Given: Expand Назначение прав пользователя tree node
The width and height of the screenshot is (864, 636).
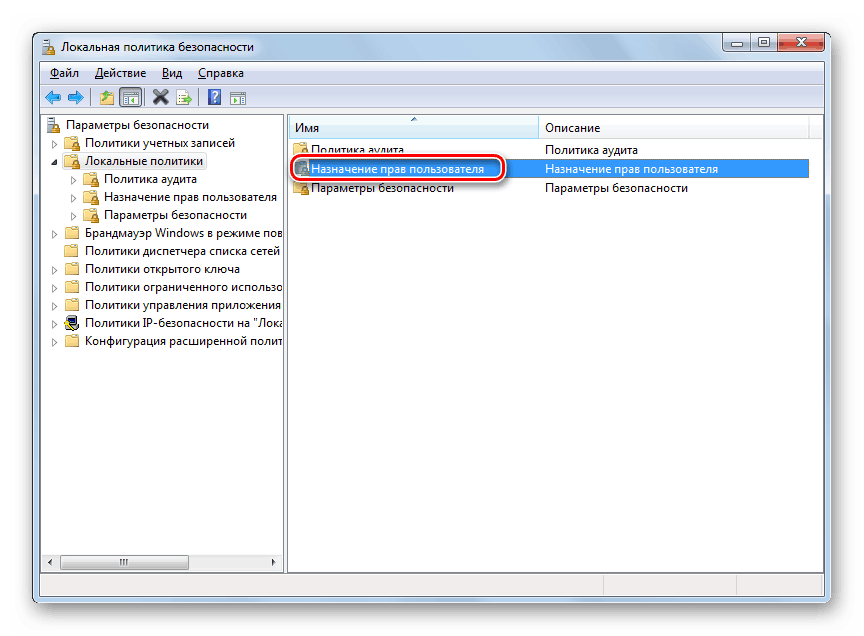Looking at the screenshot, I should pos(73,198).
